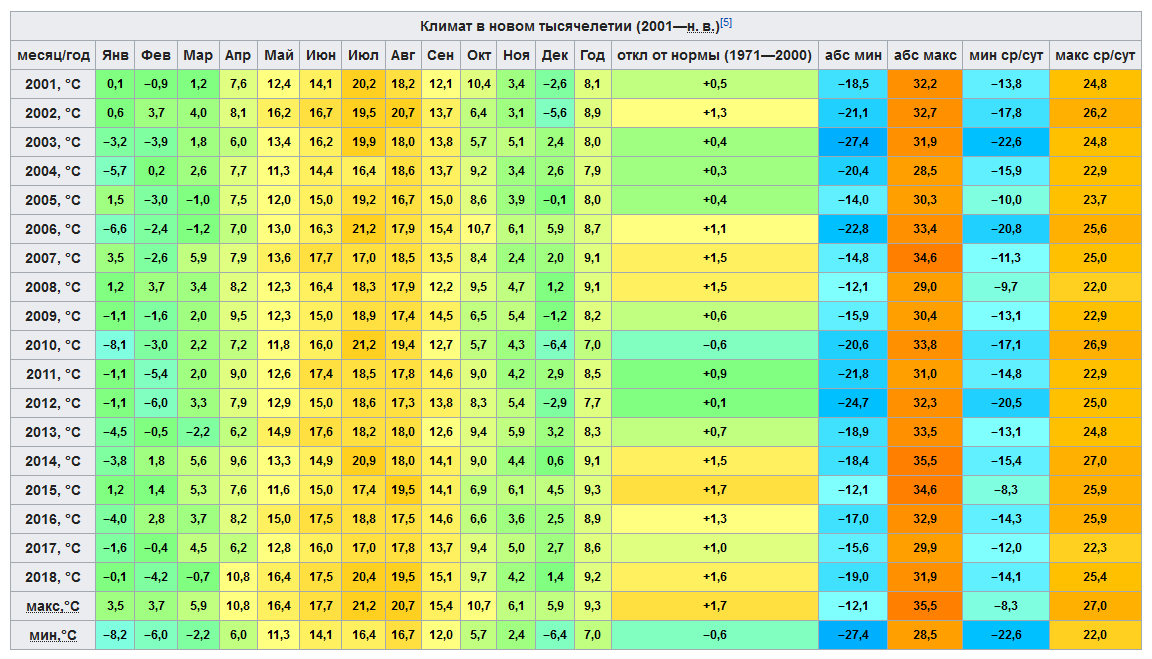This screenshot has height=659, width=1152.
Task: Click the 'Дек' month column header
Action: click(555, 55)
